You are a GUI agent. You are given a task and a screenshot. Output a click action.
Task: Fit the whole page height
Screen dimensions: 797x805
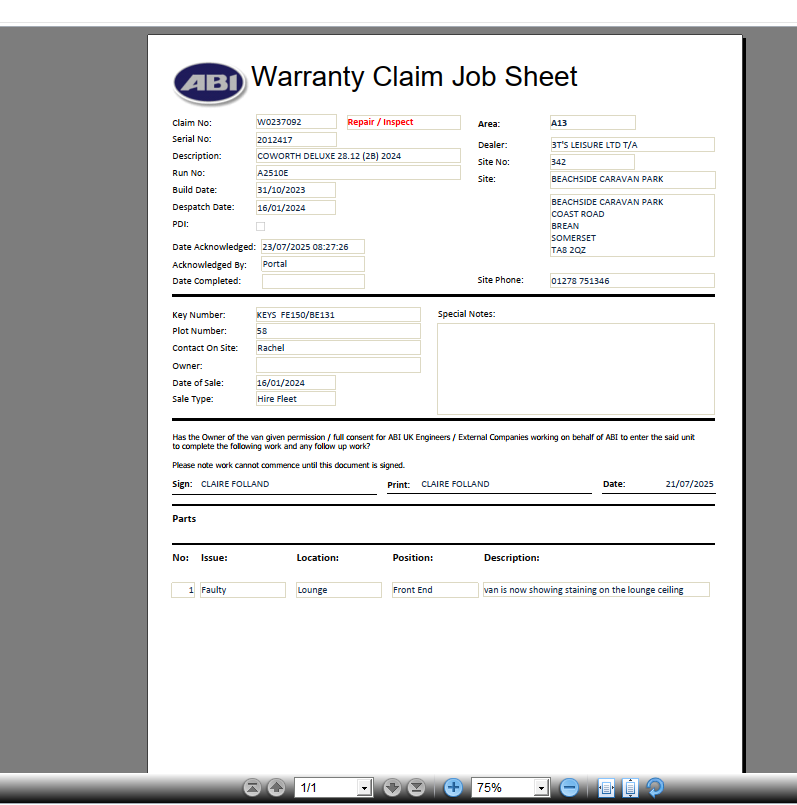click(630, 787)
